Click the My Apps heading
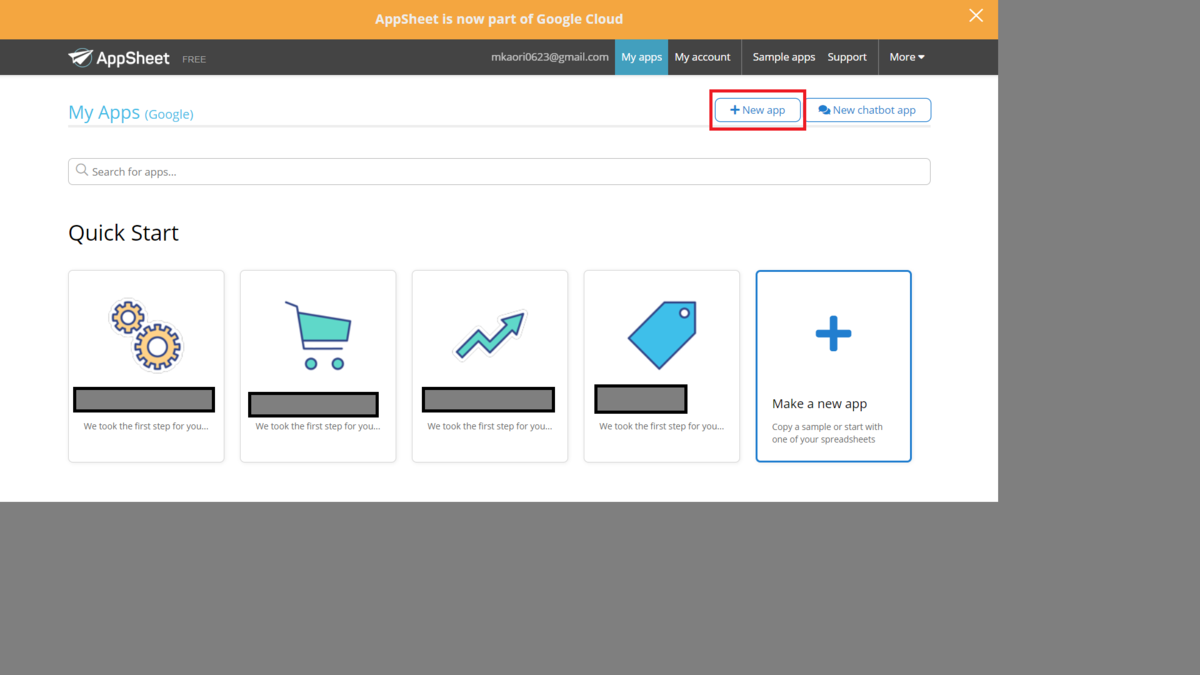 (104, 113)
